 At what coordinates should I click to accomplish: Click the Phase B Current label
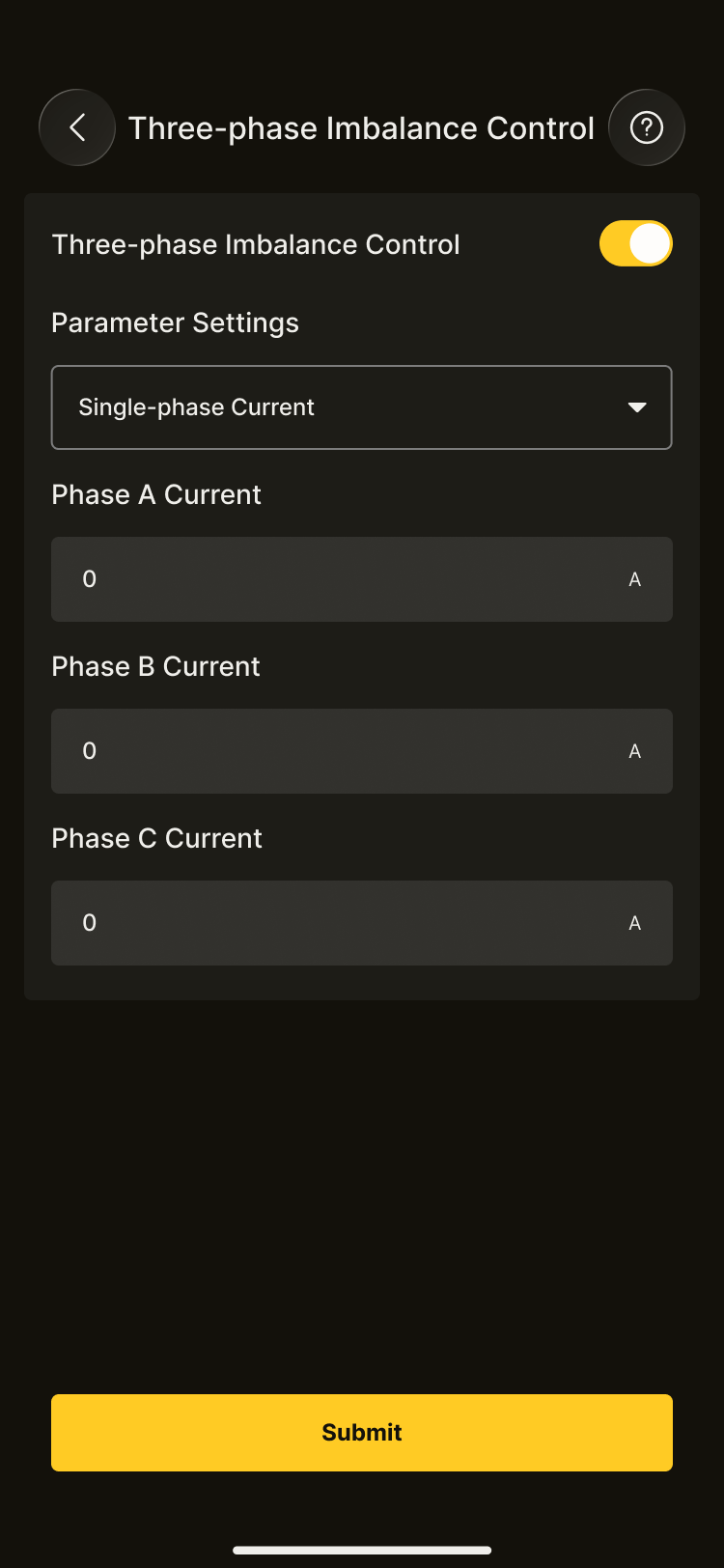pyautogui.click(x=155, y=666)
